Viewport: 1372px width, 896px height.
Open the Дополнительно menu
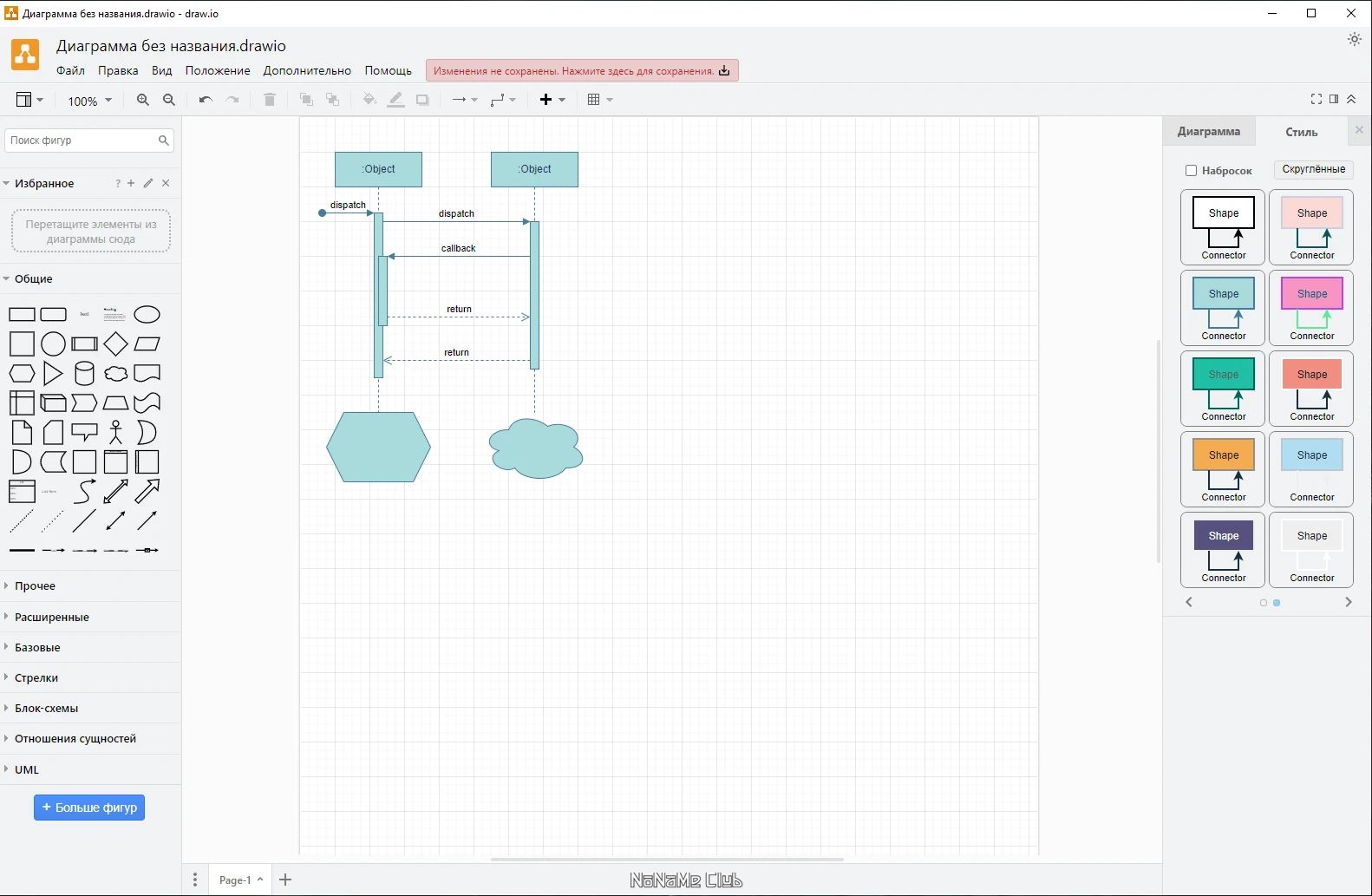point(307,70)
